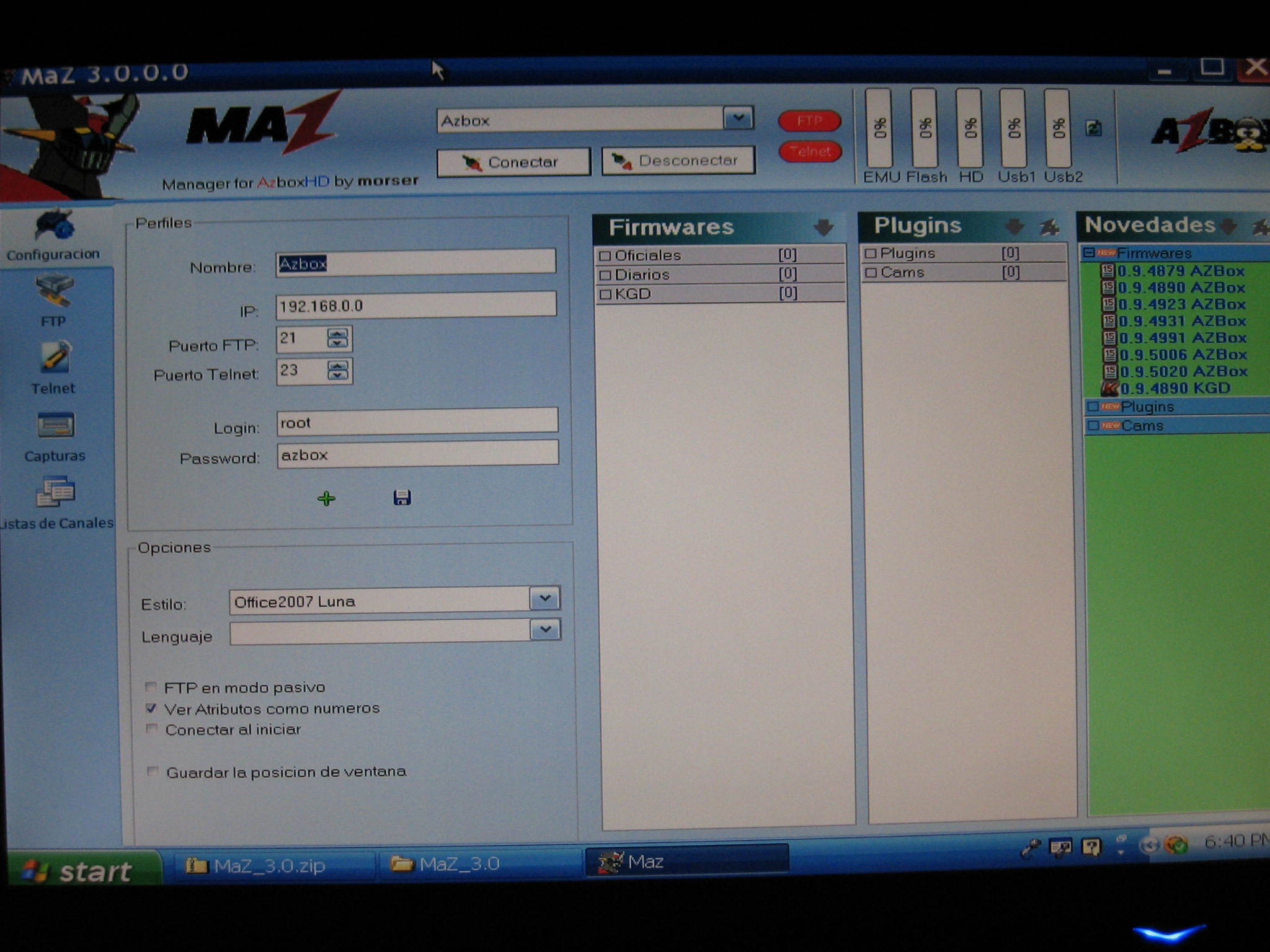Click the red Telnet status indicator
This screenshot has height=952, width=1270.
coord(810,151)
